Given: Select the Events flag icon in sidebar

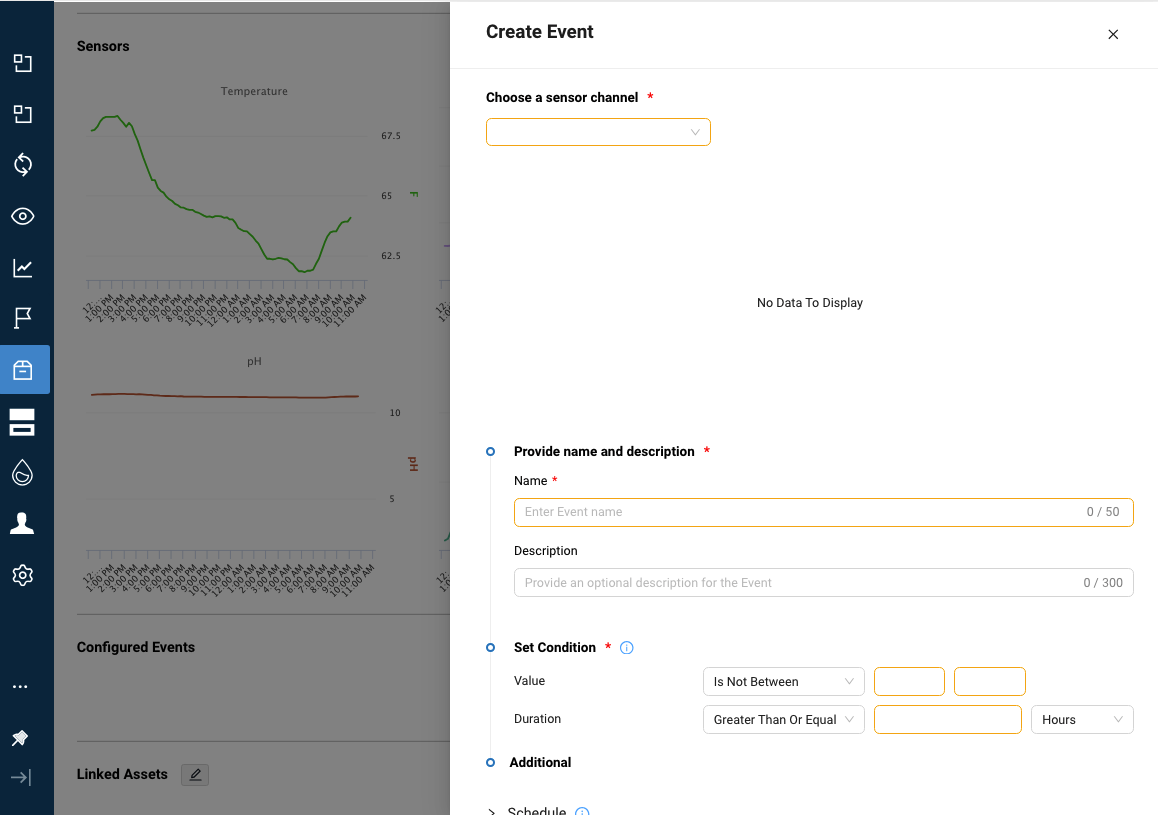Looking at the screenshot, I should click(22, 318).
